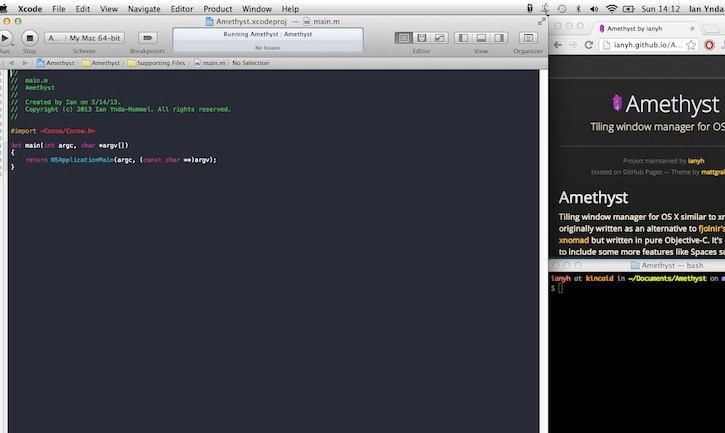The image size is (725, 433).
Task: Go forward in the Chrome browser
Action: (573, 45)
